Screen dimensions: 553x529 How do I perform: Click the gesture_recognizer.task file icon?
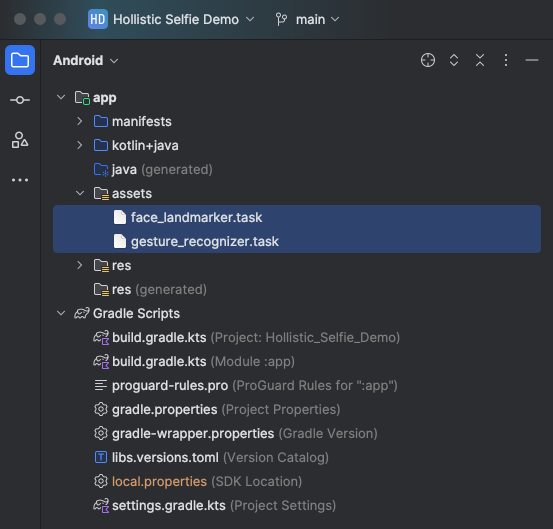click(120, 241)
